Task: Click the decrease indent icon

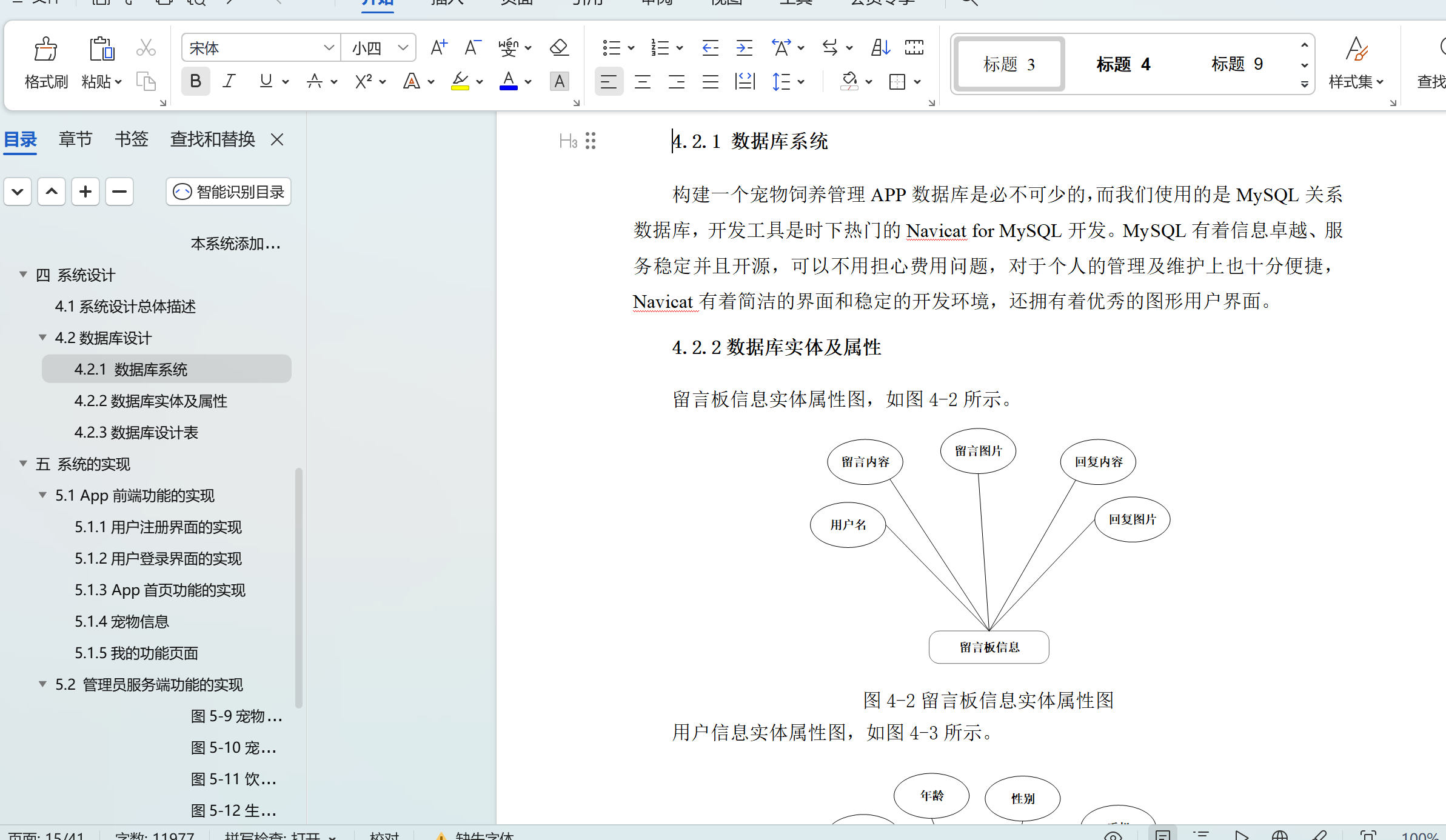Action: [x=710, y=47]
